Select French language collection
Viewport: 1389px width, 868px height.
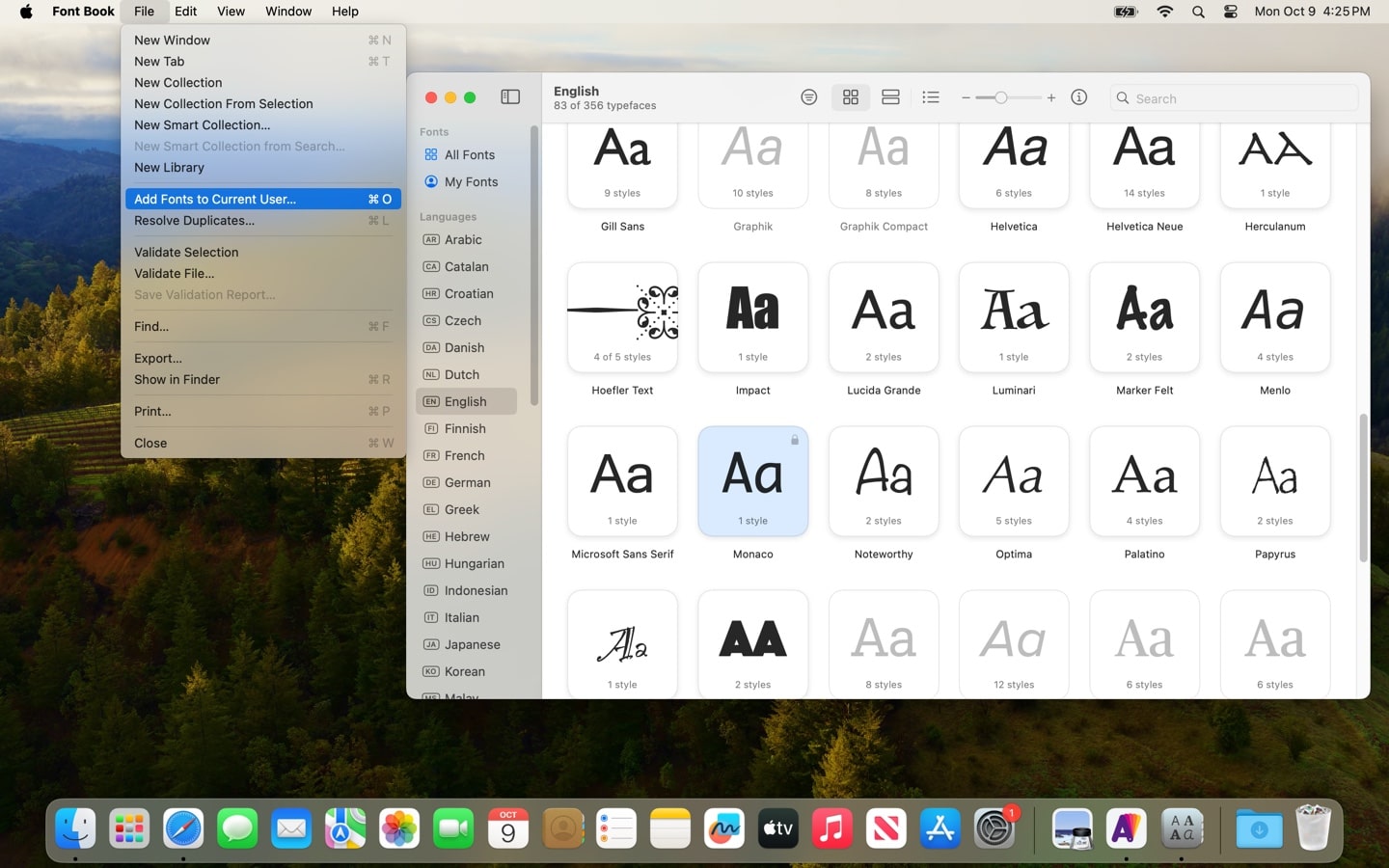tap(467, 455)
